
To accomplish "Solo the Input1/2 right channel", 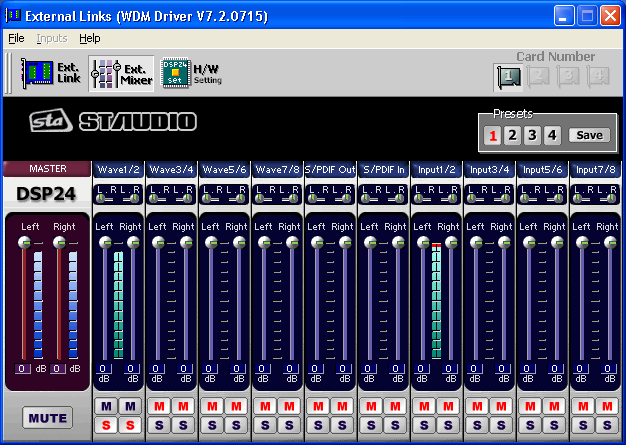I will coord(448,425).
